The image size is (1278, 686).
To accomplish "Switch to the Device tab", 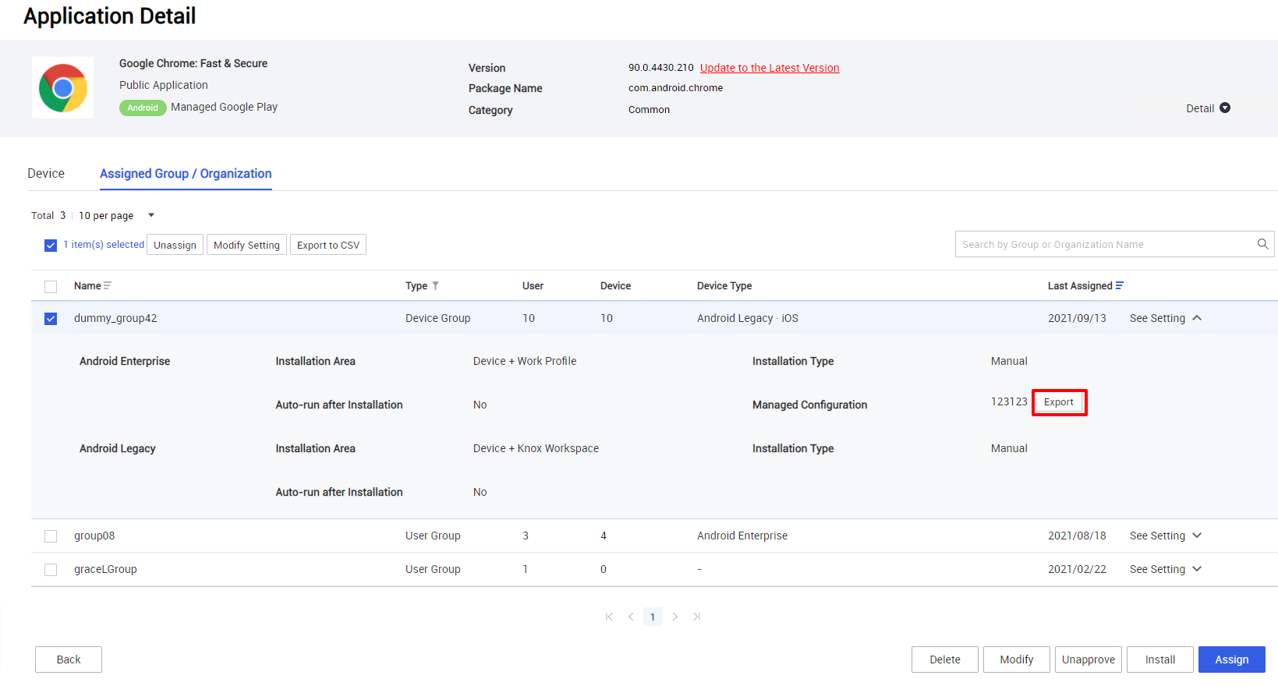I will click(46, 173).
